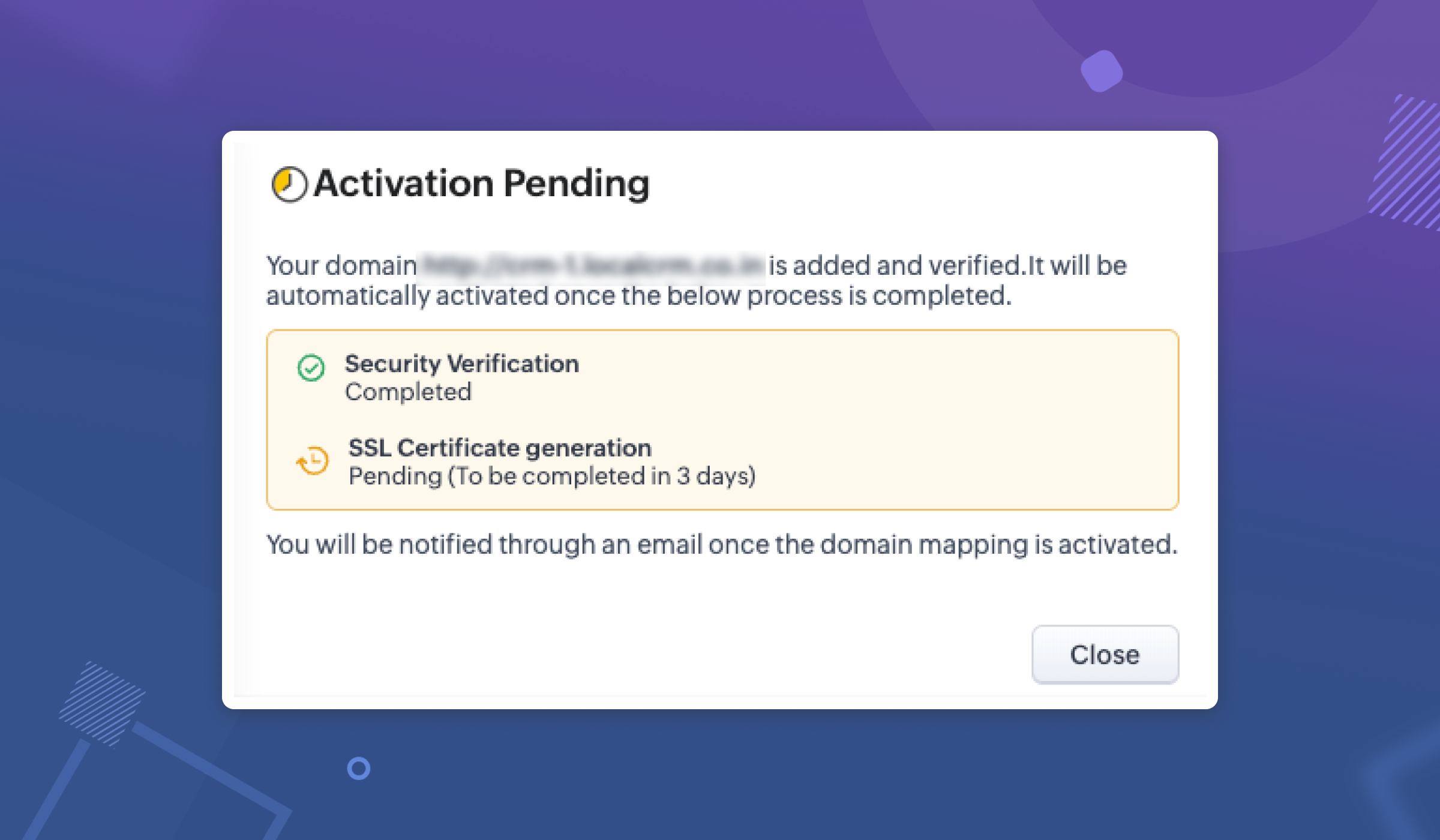The image size is (1440, 840).
Task: Click the Activation Pending heading
Action: pyautogui.click(x=481, y=184)
